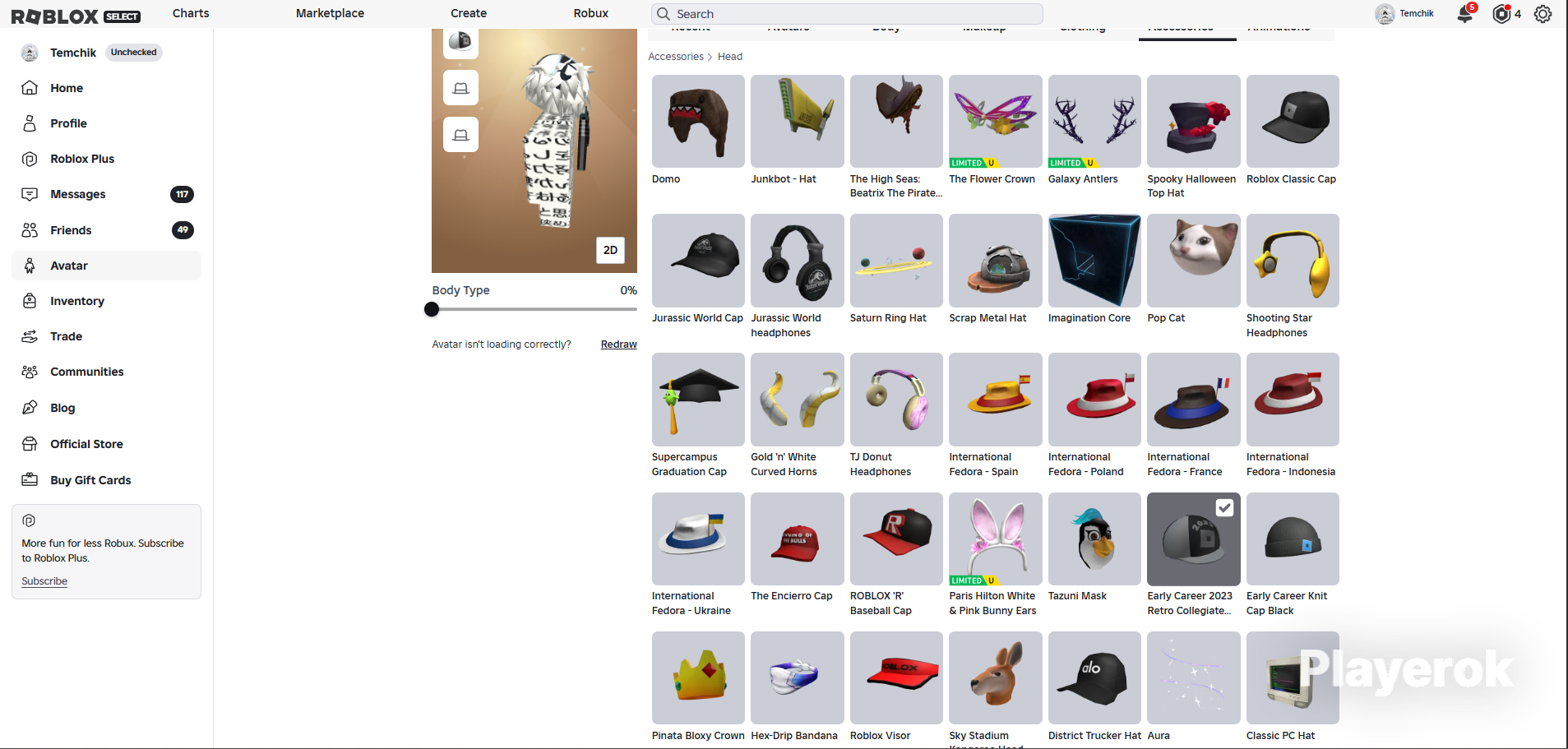Select the Scrap Metal Hat thumbnail

(996, 261)
